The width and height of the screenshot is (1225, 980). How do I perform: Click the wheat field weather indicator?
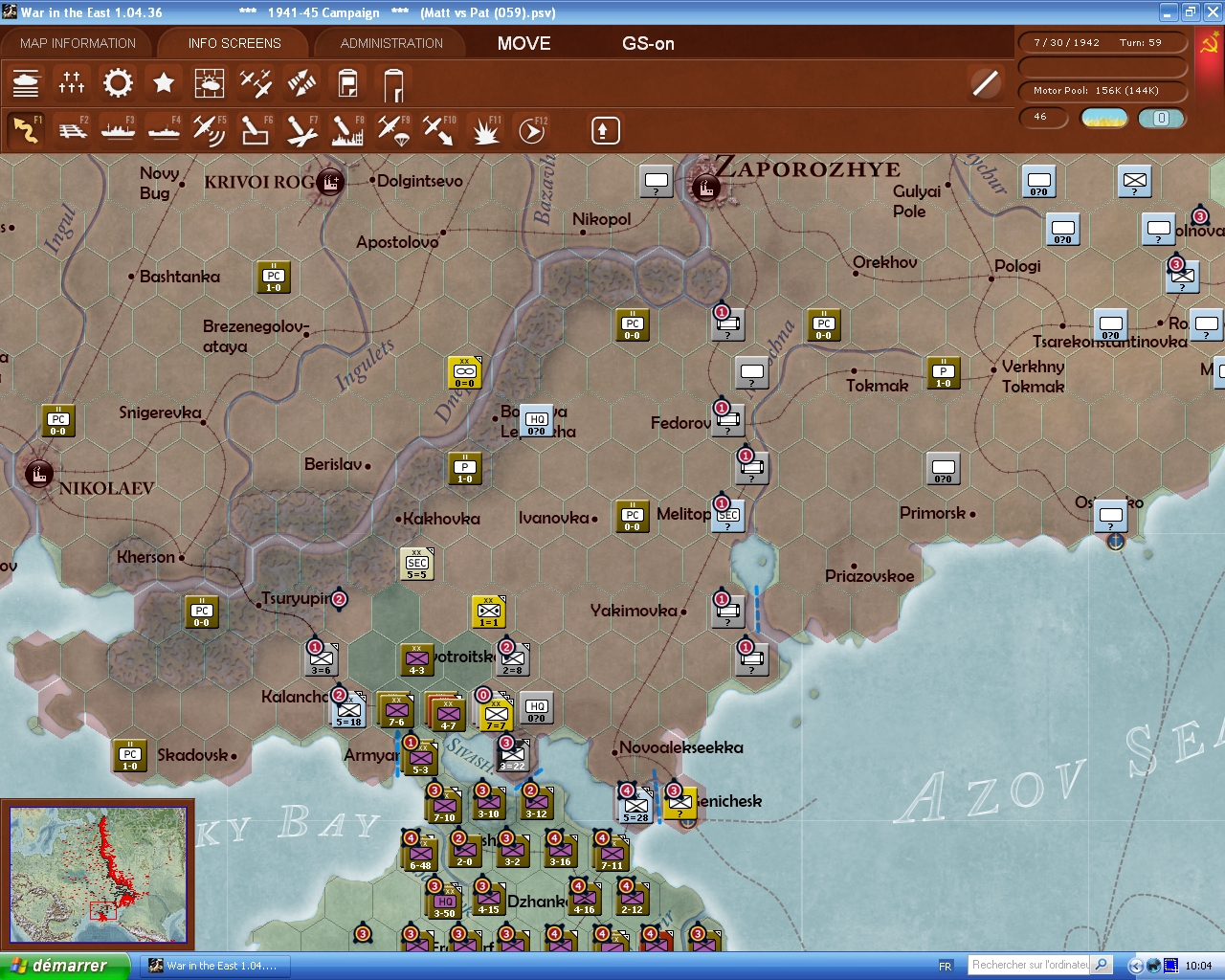(x=1104, y=118)
